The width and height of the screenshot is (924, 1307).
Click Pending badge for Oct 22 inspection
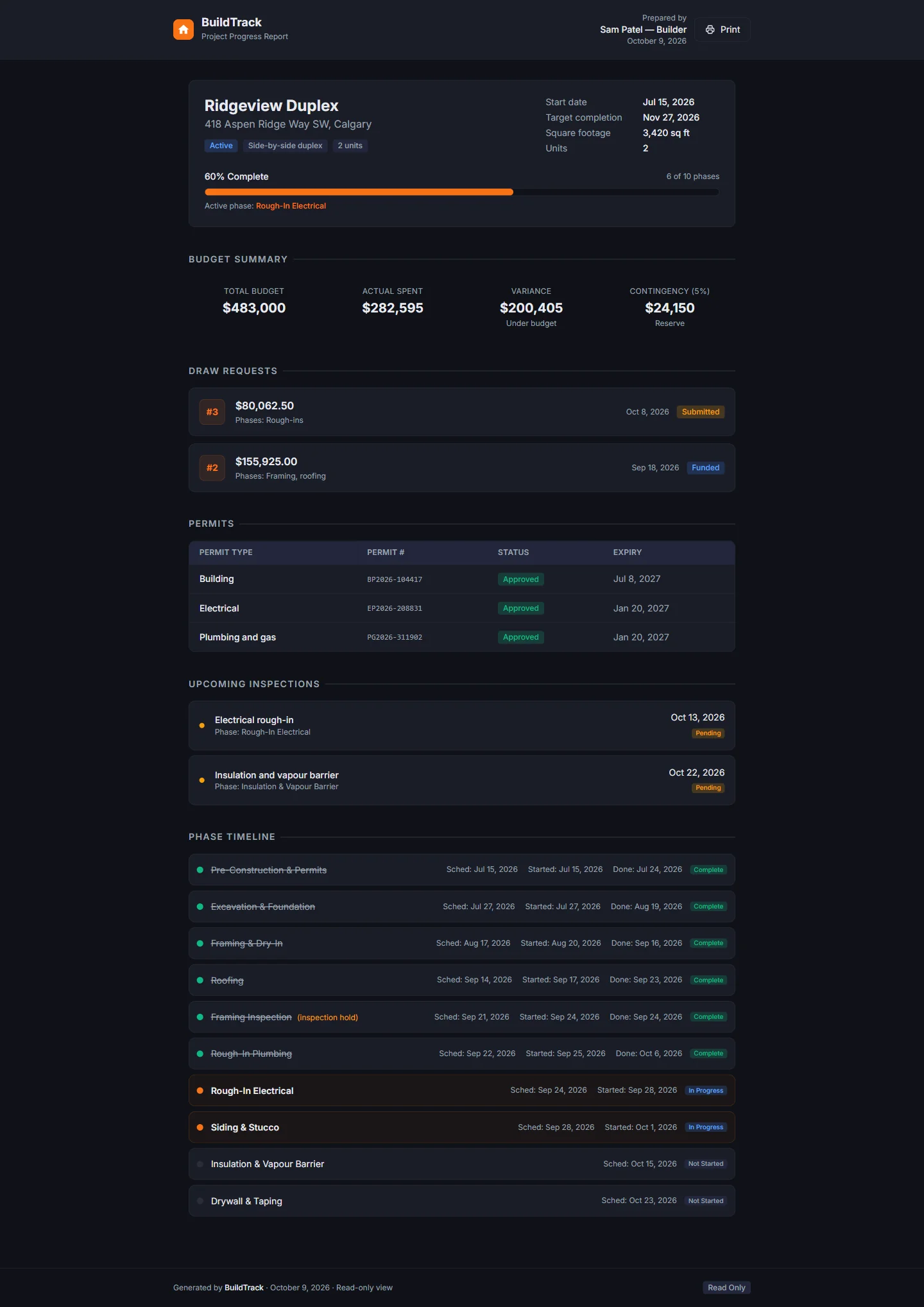point(708,788)
